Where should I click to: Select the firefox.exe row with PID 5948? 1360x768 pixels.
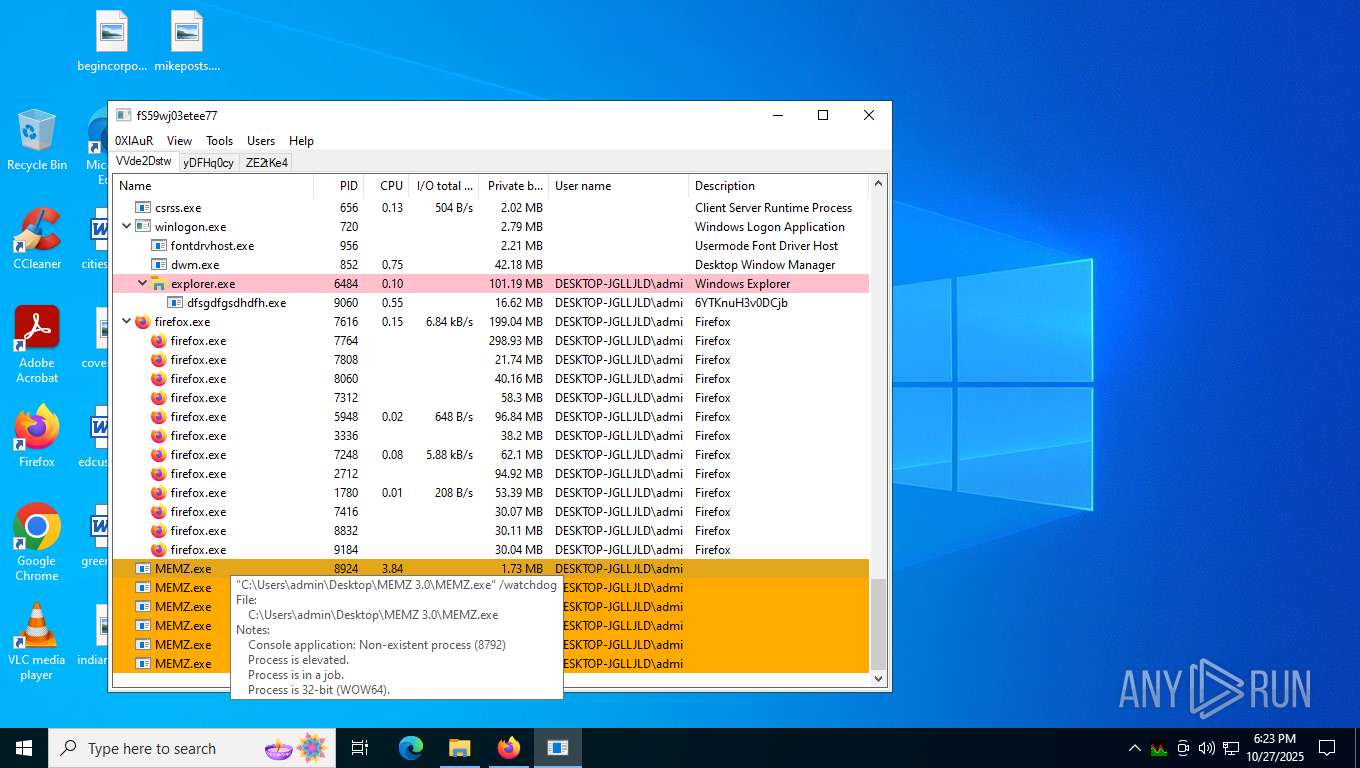pyautogui.click(x=491, y=417)
